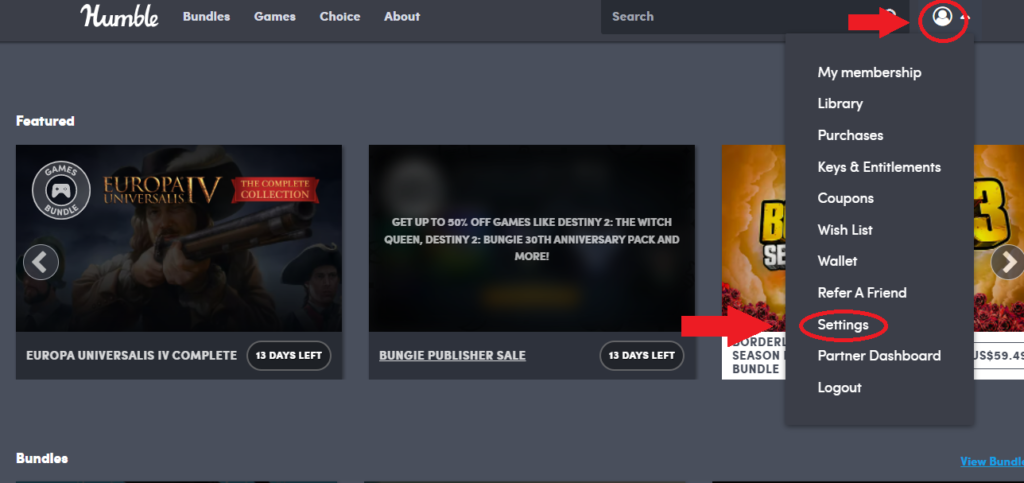Click the View Bundles link
This screenshot has width=1024, height=483.
(x=992, y=461)
